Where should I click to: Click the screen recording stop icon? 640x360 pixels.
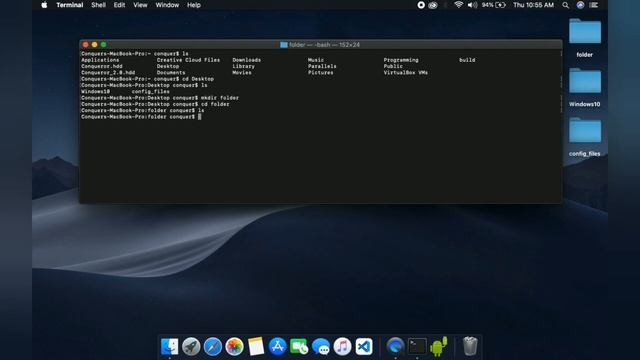point(421,5)
